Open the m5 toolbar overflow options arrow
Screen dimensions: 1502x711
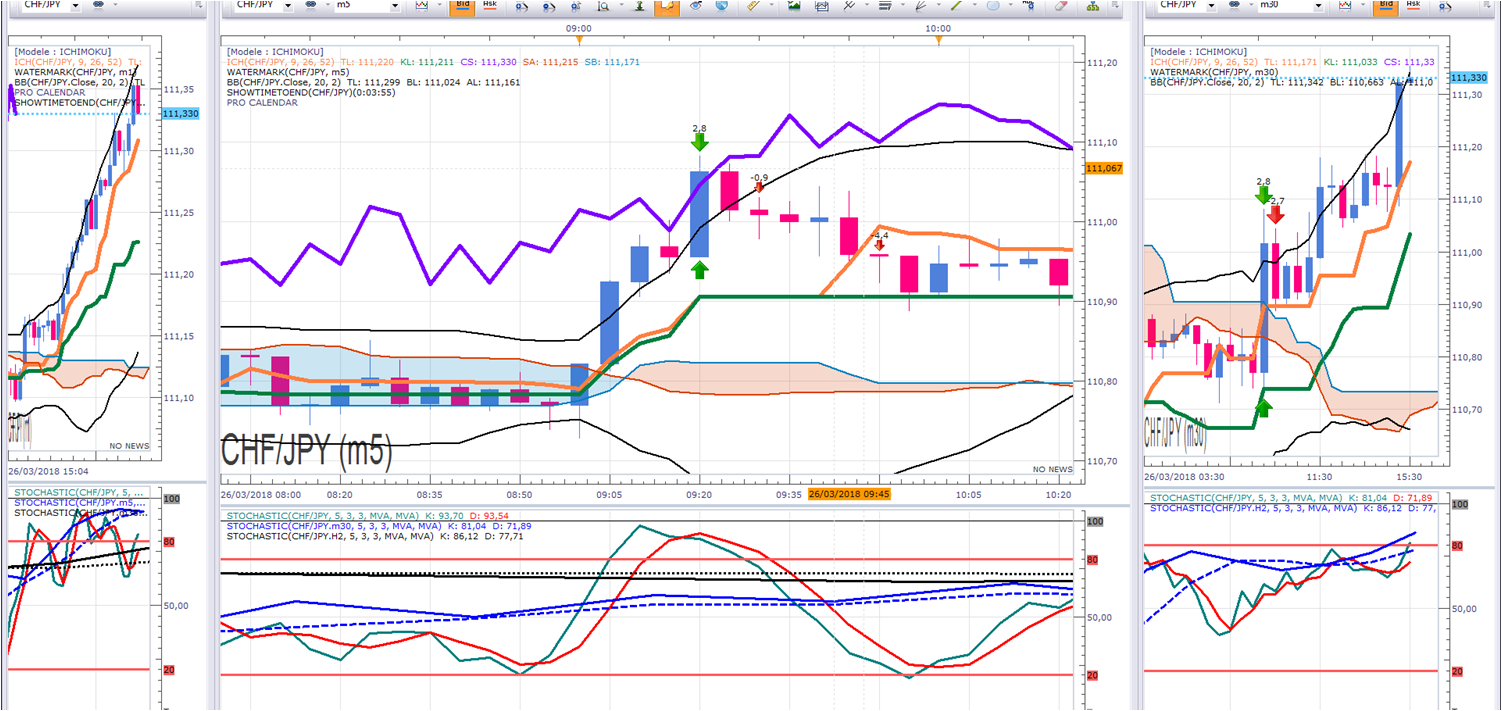[1115, 6]
